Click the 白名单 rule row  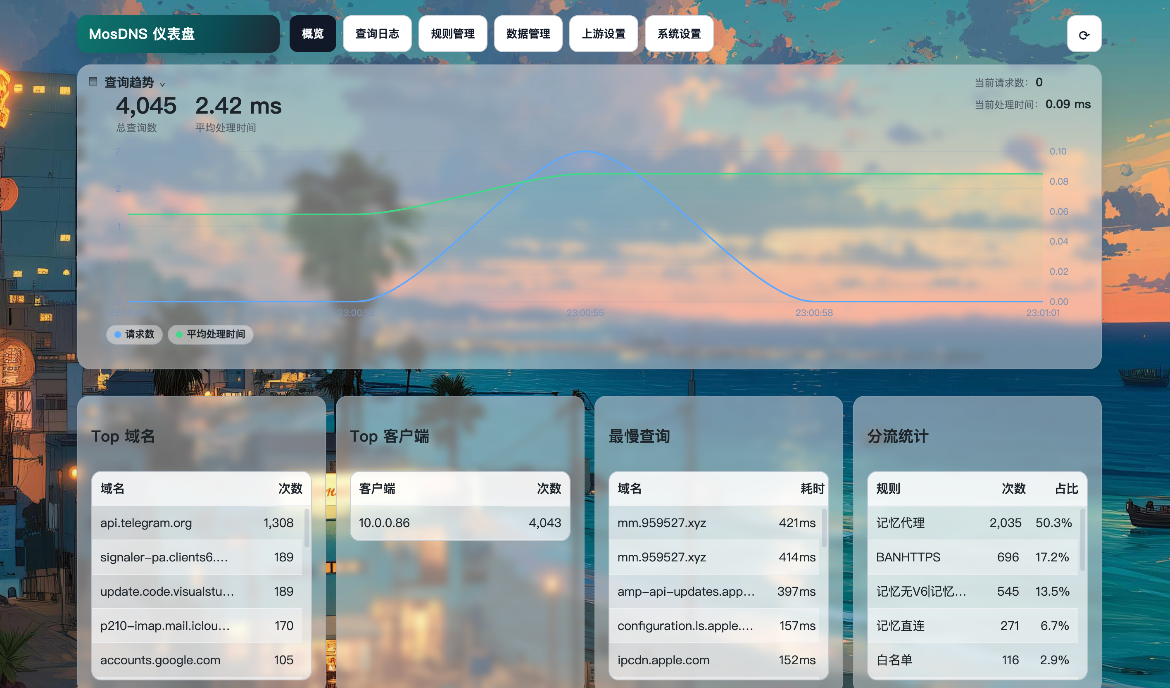tap(974, 660)
